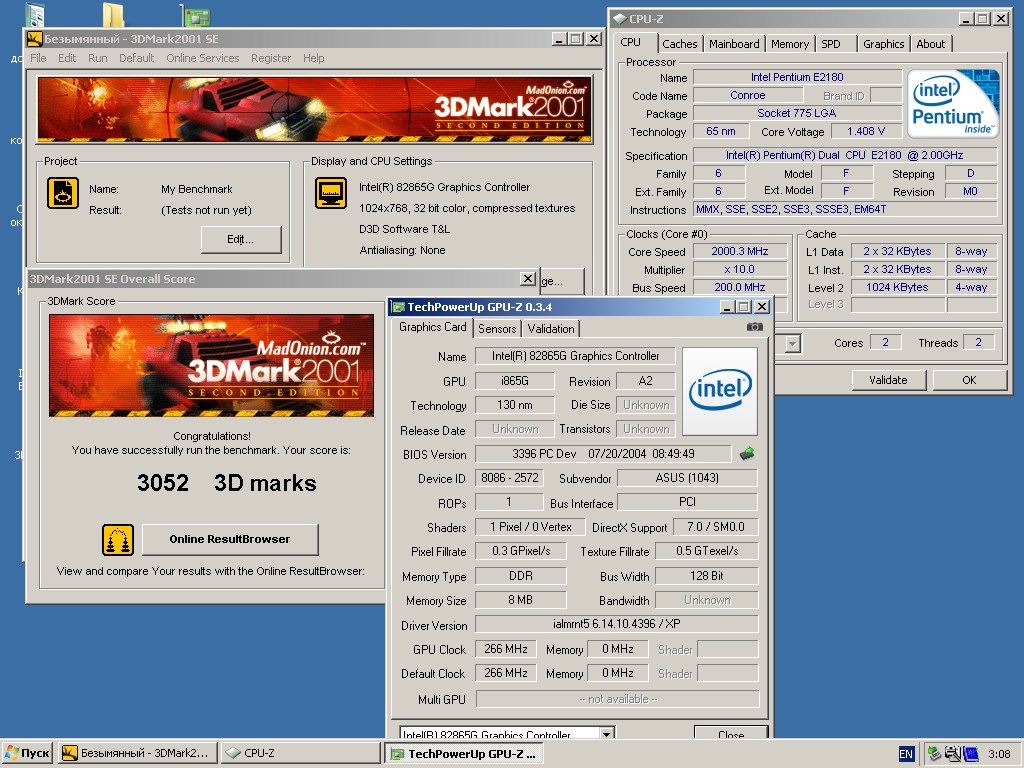The width and height of the screenshot is (1024, 768).
Task: Click Memory Size 8 MB value
Action: (x=520, y=600)
